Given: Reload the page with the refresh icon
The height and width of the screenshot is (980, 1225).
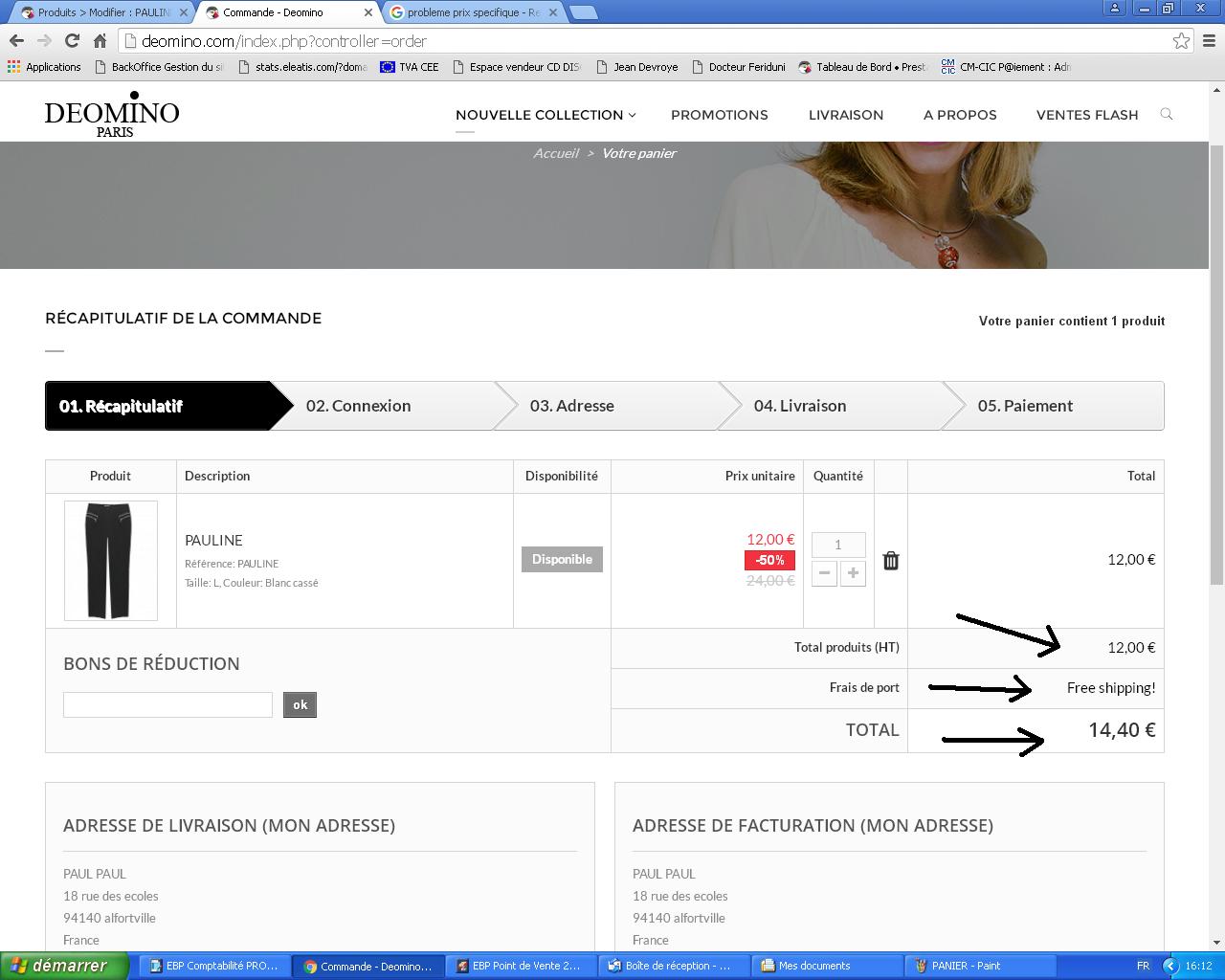Looking at the screenshot, I should point(72,40).
